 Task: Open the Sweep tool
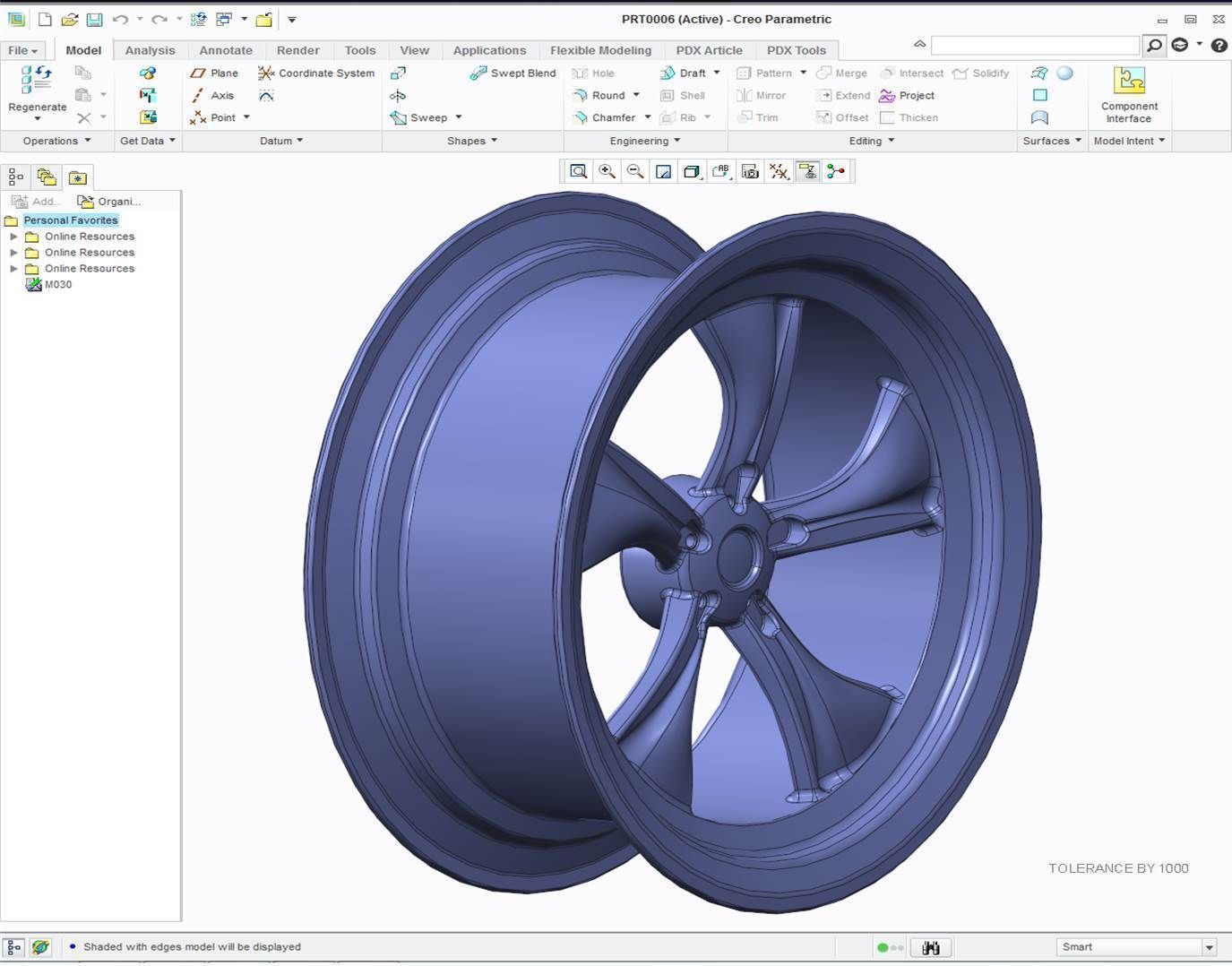point(426,117)
